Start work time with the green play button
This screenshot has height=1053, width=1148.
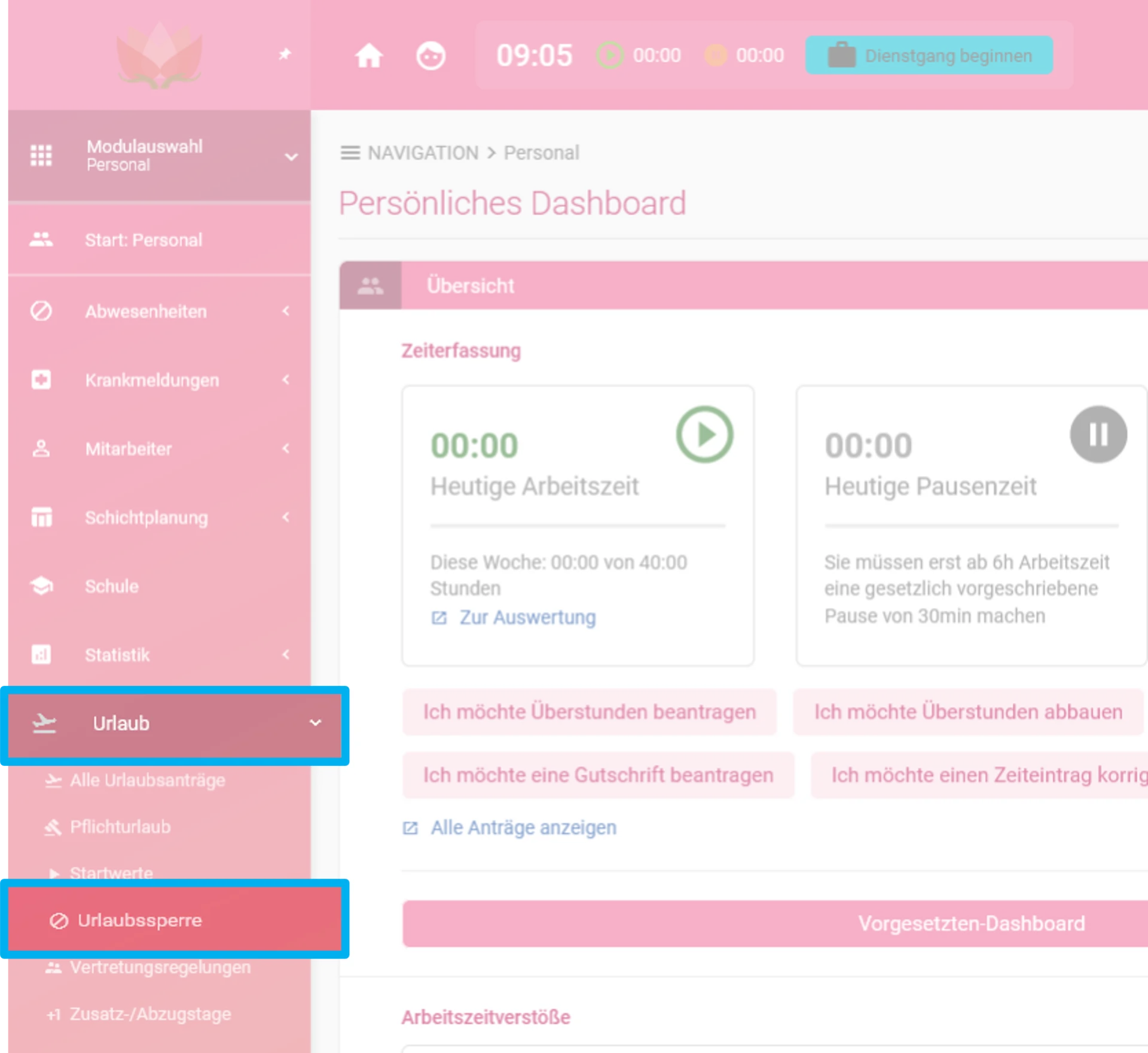click(704, 435)
